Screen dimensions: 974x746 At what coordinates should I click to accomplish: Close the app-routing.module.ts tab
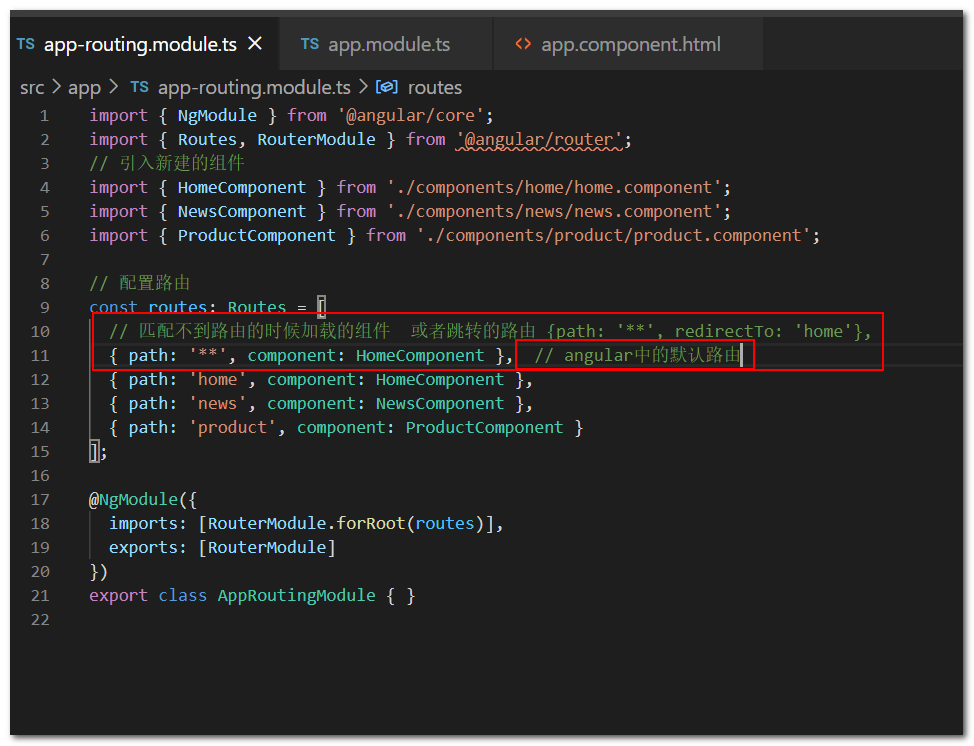255,44
